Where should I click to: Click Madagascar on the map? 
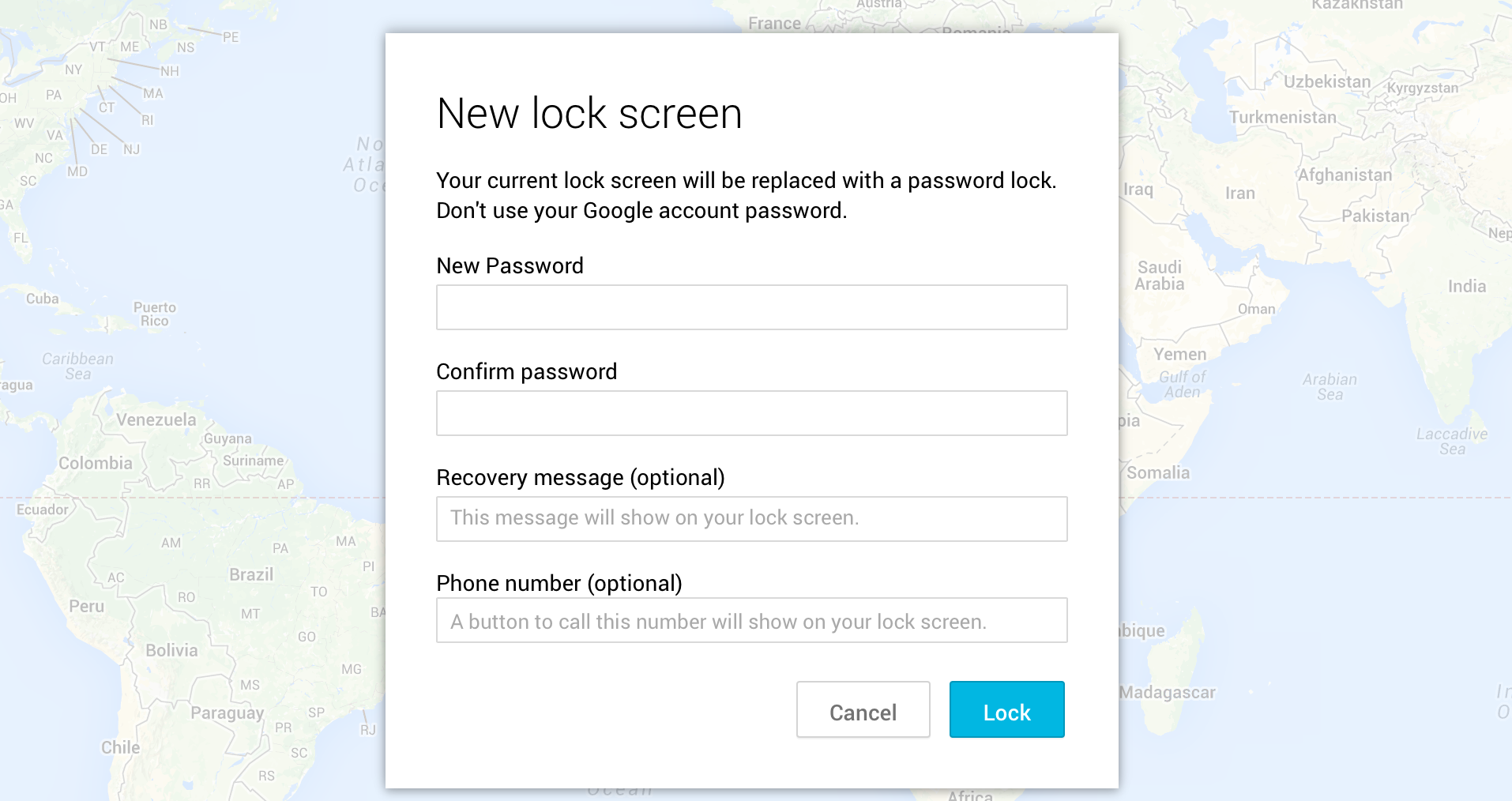tap(1166, 692)
